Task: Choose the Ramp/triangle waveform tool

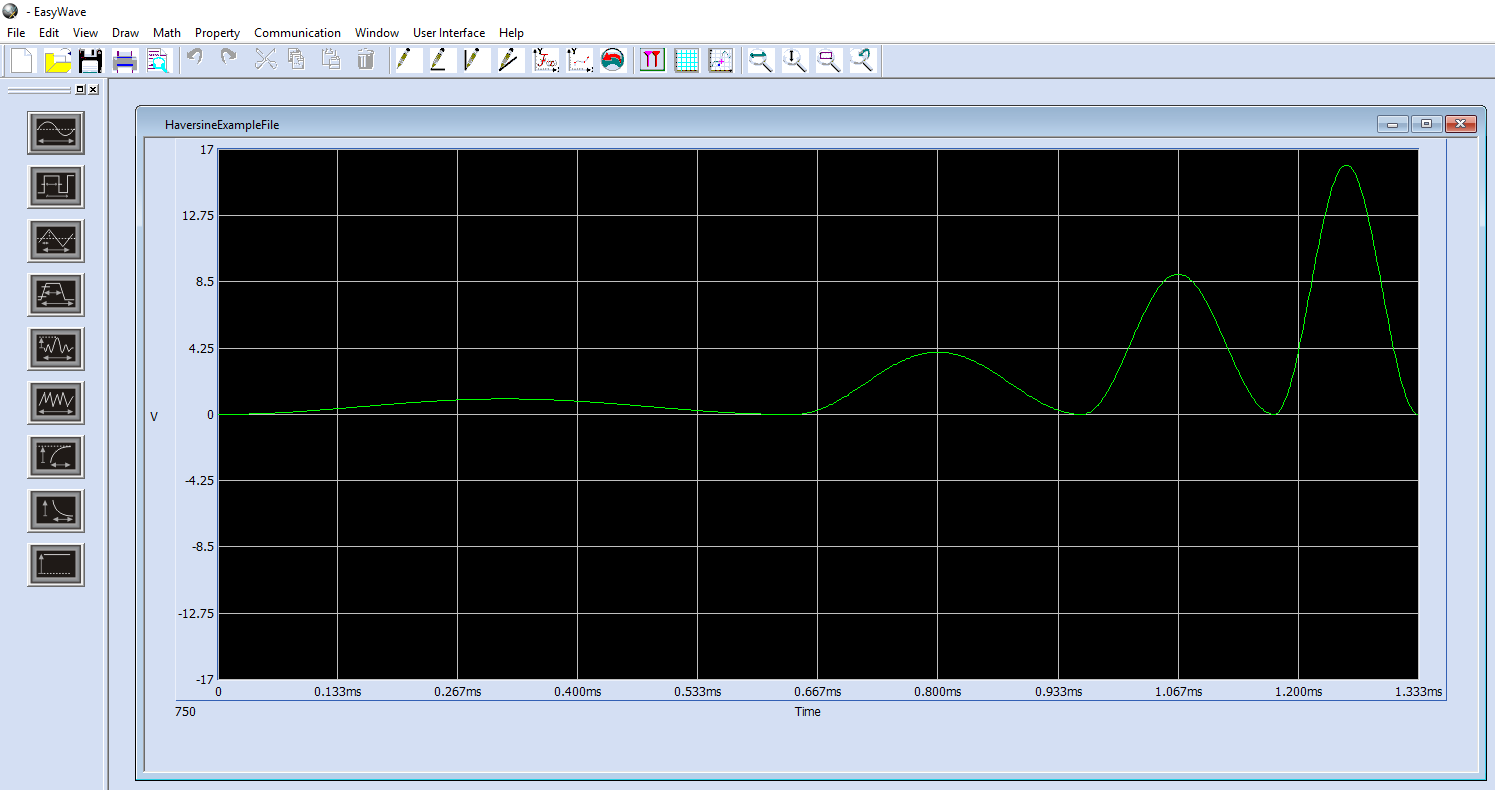Action: click(x=56, y=240)
